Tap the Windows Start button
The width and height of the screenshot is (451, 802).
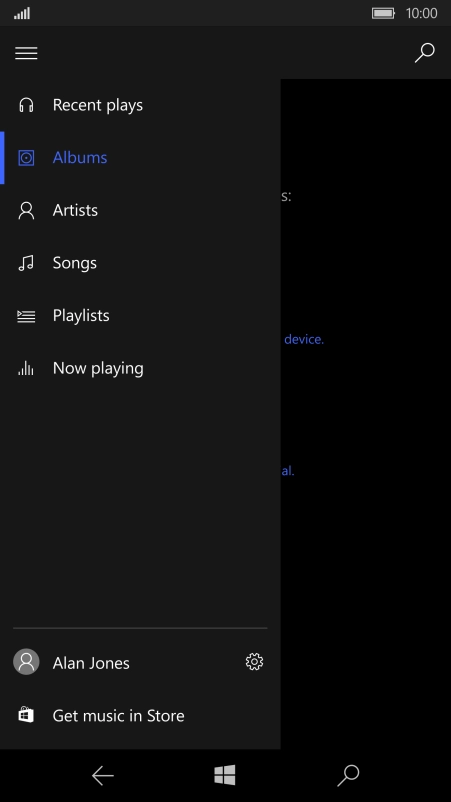225,775
